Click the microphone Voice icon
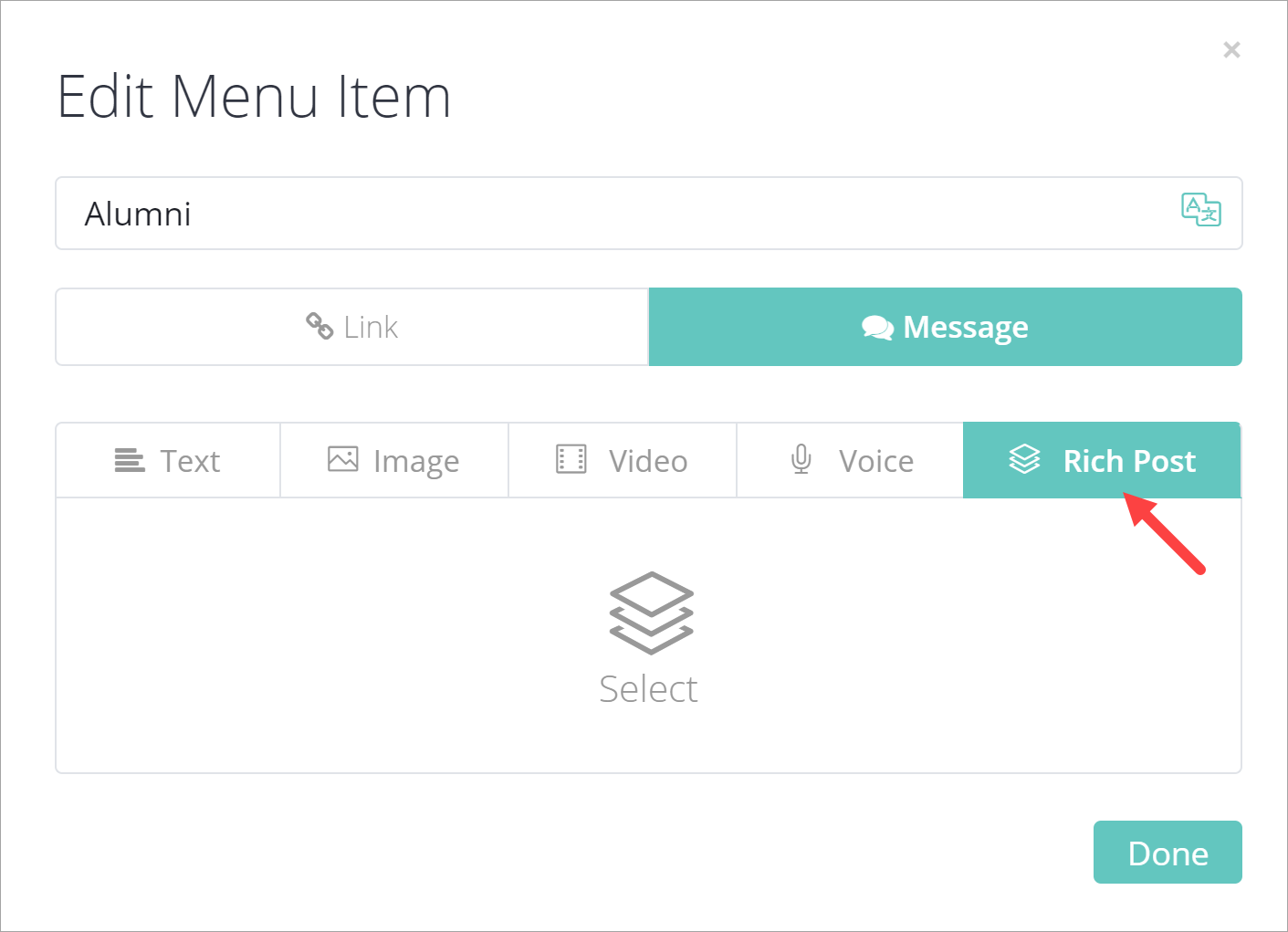 801,459
